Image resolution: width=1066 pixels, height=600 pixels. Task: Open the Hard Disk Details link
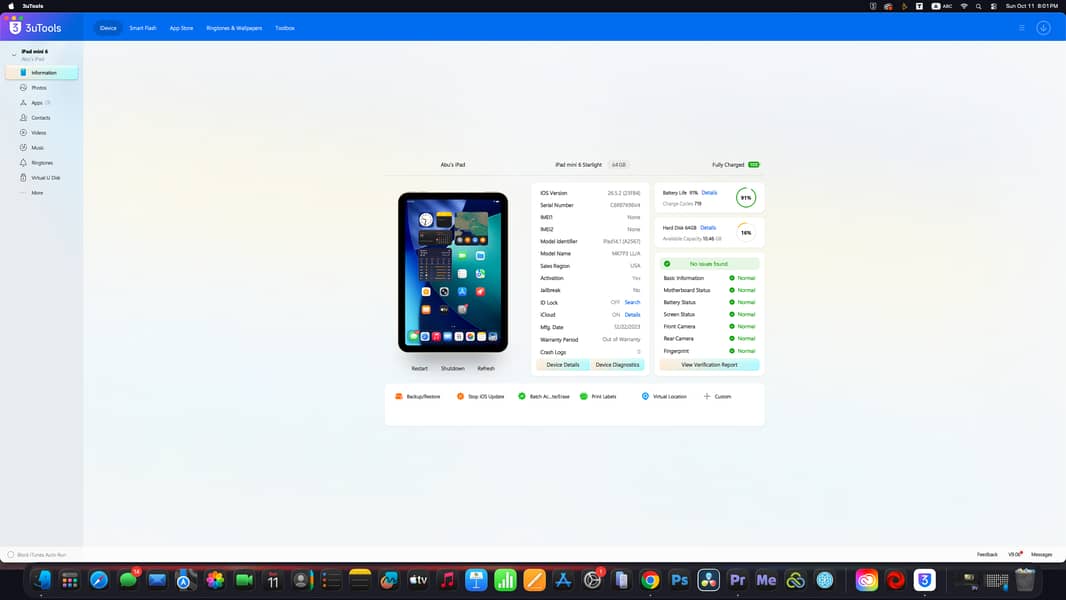point(708,228)
